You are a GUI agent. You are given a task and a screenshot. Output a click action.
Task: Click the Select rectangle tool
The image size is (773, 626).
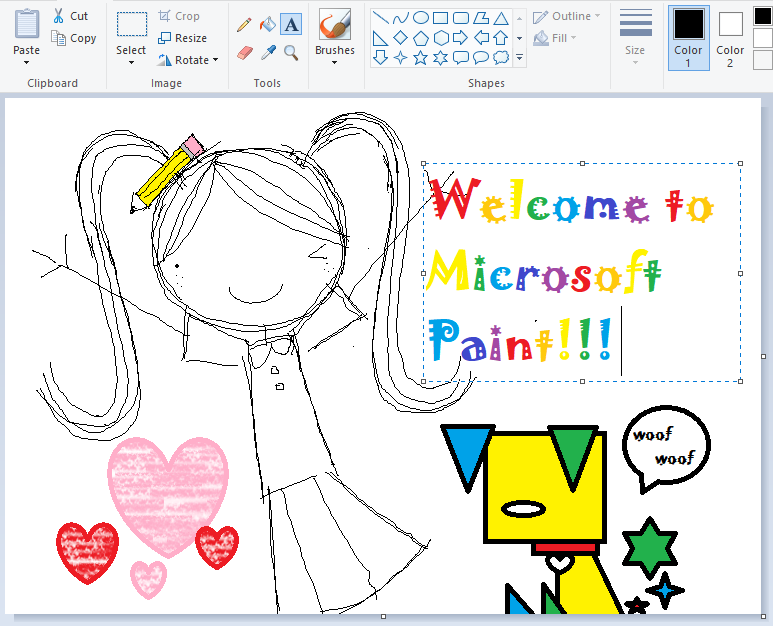point(132,25)
